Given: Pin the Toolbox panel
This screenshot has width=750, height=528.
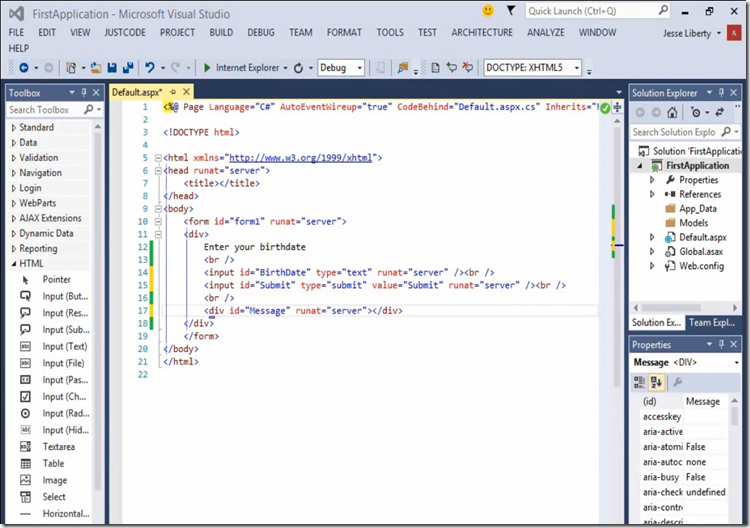Looking at the screenshot, I should click(84, 92).
